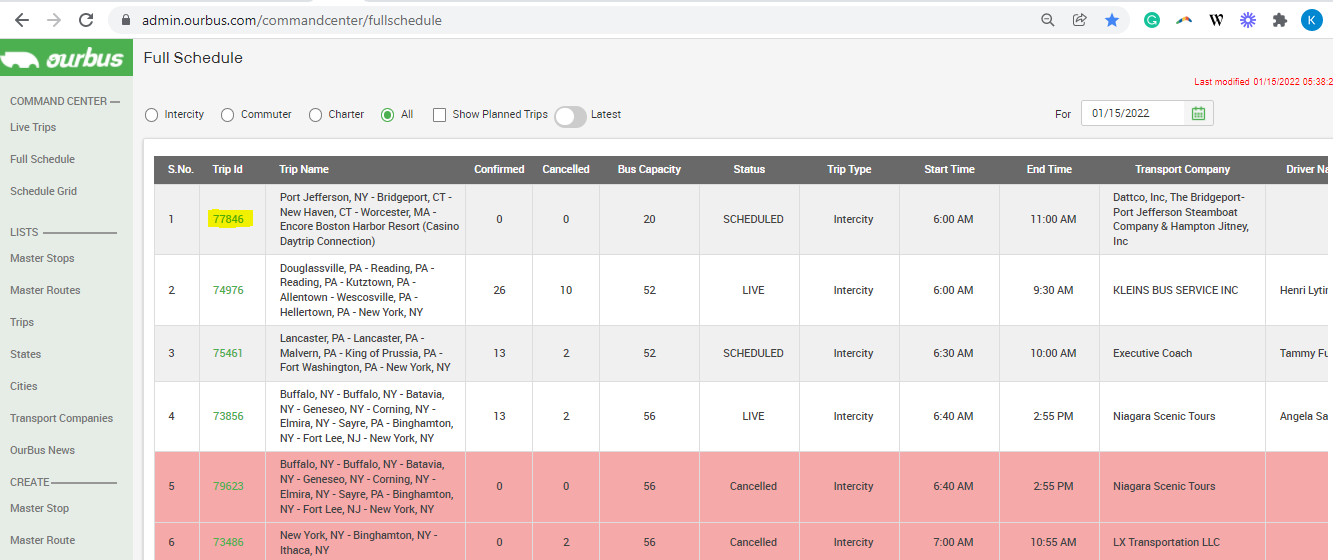The width and height of the screenshot is (1333, 560).
Task: Click the 9:30 AM end time cell
Action: [1050, 290]
